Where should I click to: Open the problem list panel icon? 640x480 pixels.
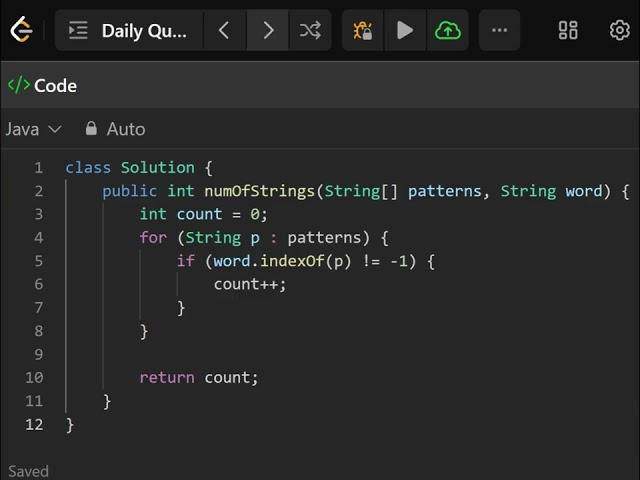coord(78,30)
